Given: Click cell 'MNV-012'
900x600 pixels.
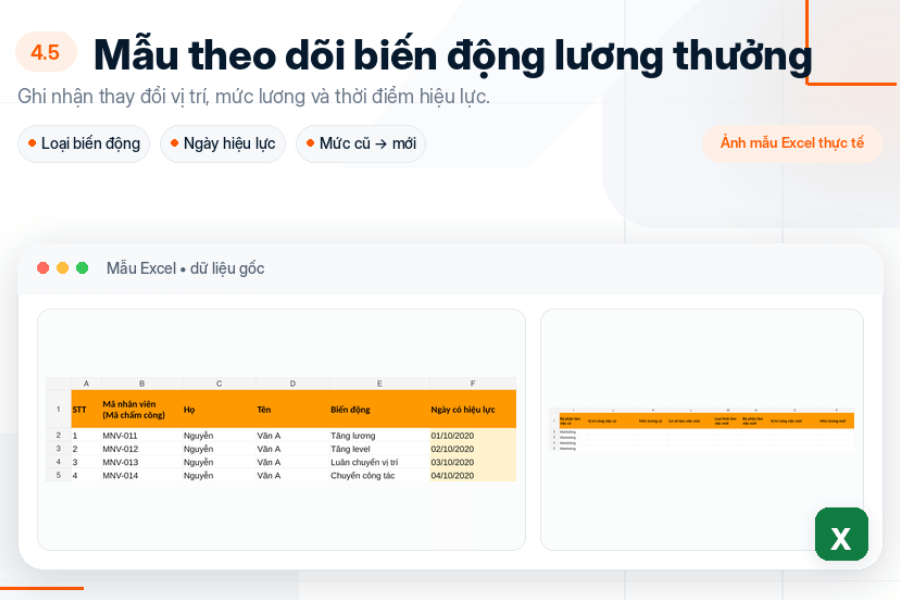Looking at the screenshot, I should [142, 449].
